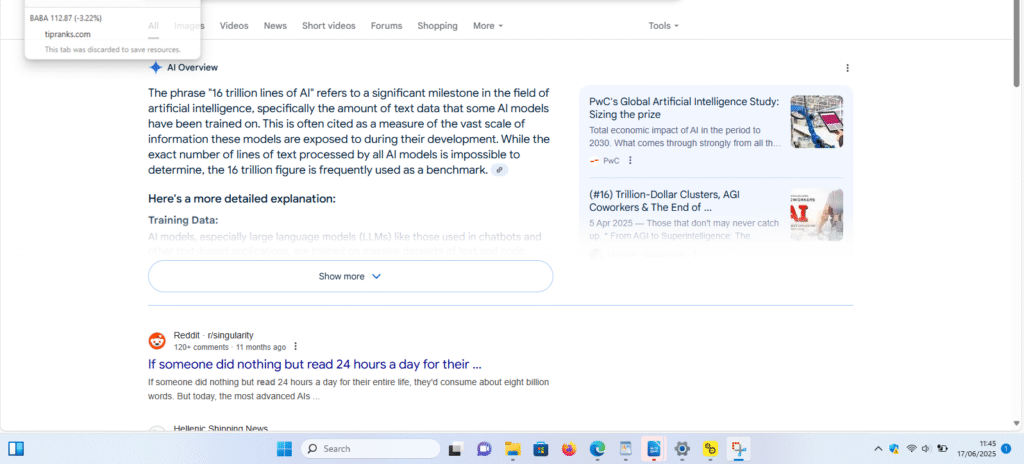Open Microsoft Edge from the taskbar
Viewport: 1024px width, 464px height.
tap(598, 449)
